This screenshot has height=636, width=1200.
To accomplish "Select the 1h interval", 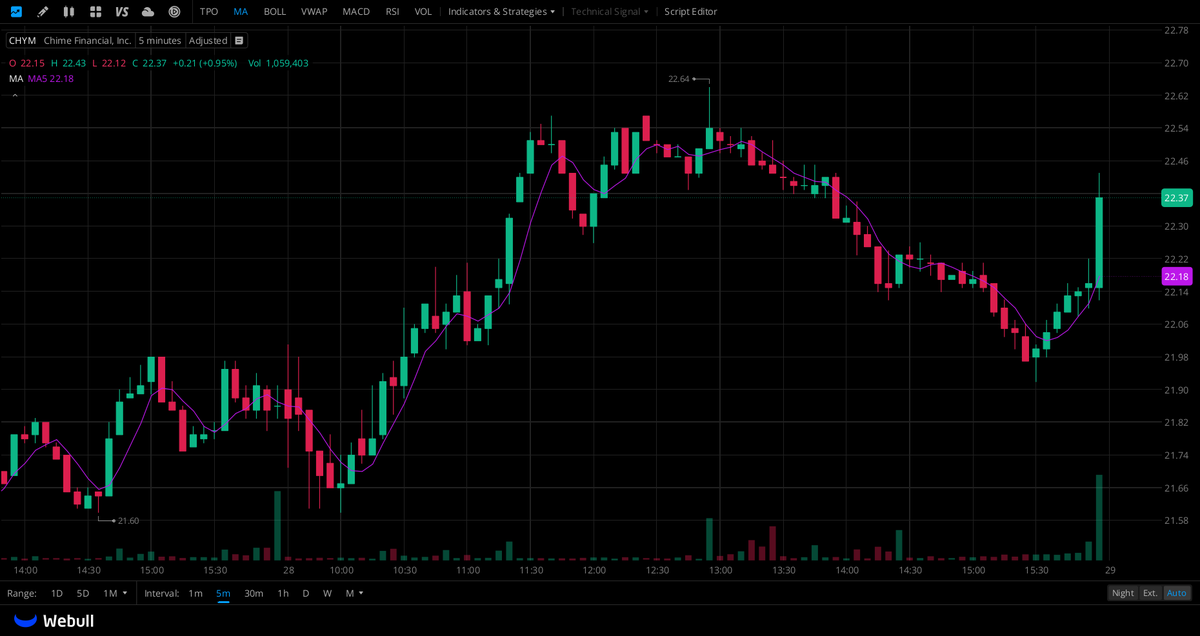I will pos(283,593).
